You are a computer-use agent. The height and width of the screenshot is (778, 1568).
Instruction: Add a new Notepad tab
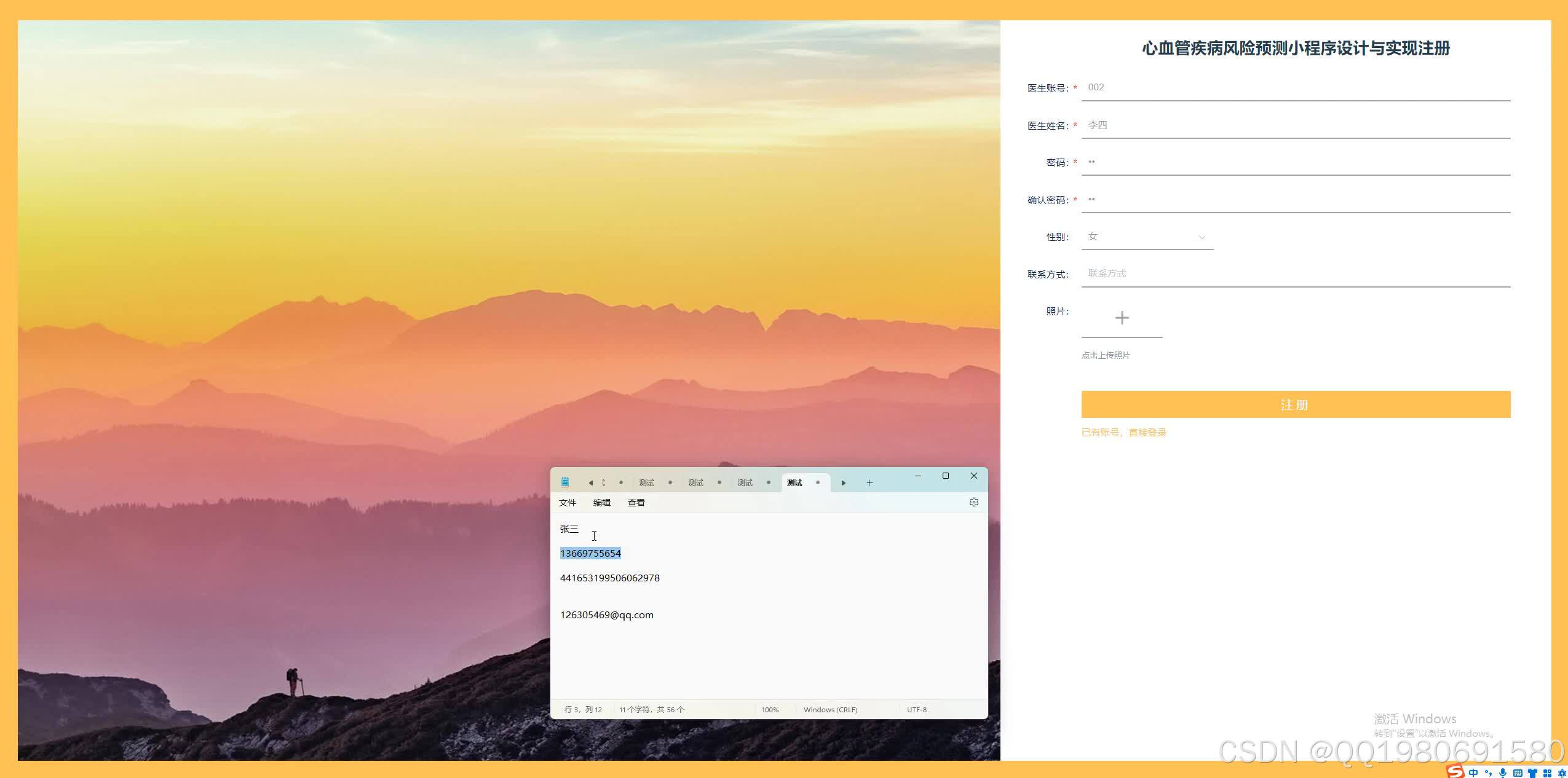[x=869, y=483]
